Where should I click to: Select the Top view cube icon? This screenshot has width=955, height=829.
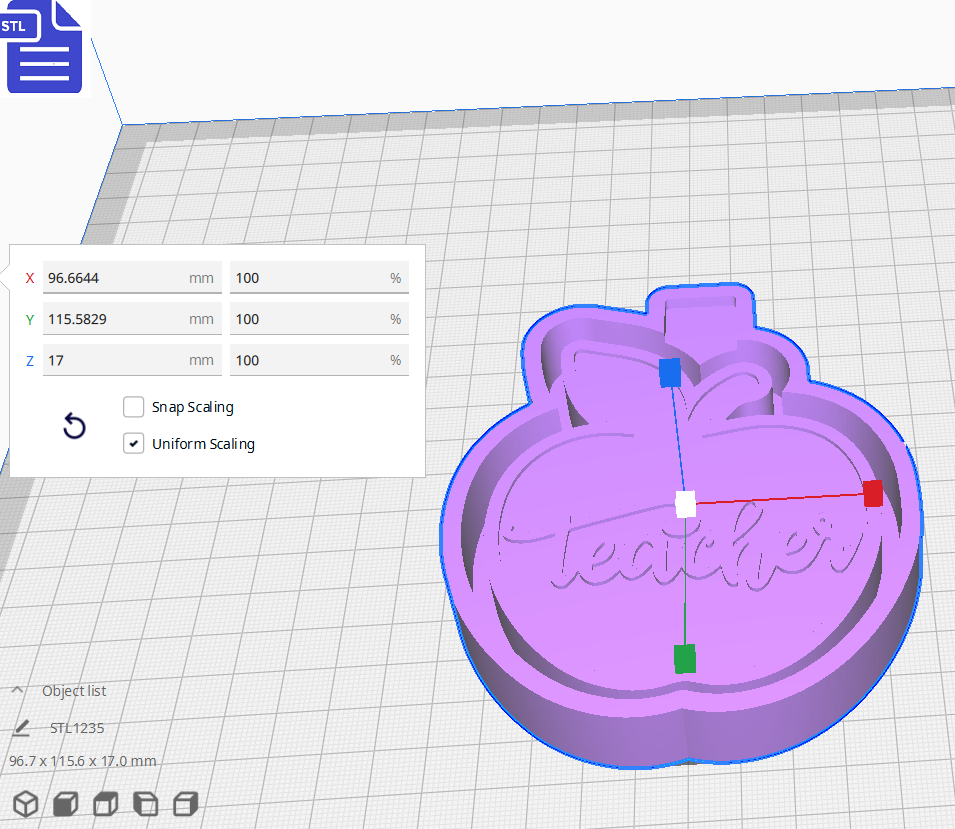[105, 804]
